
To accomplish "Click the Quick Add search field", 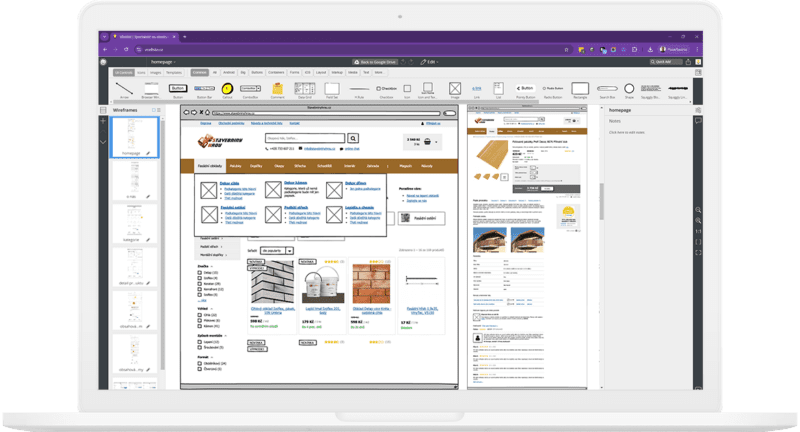I will 668,61.
